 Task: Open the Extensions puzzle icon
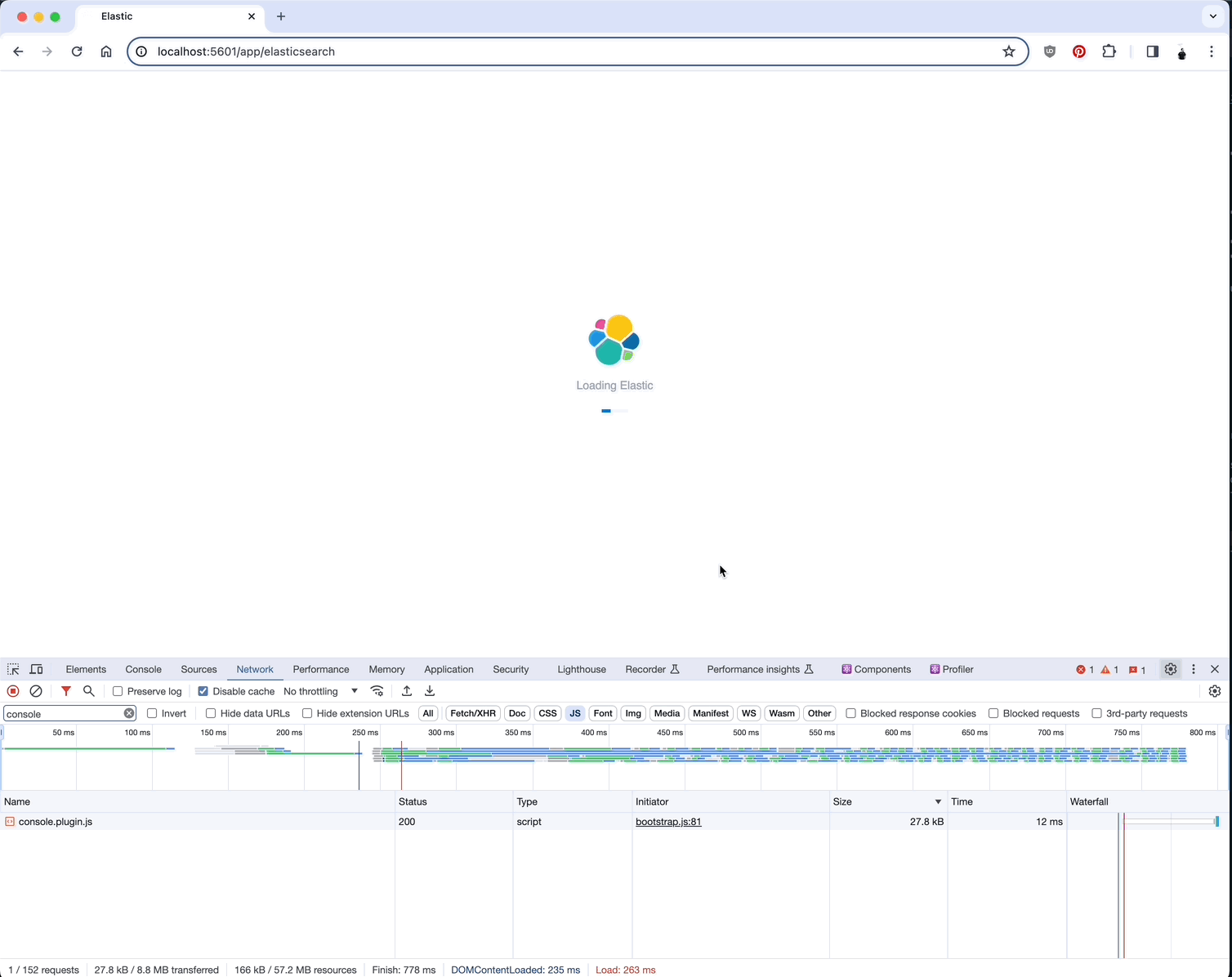tap(1109, 51)
